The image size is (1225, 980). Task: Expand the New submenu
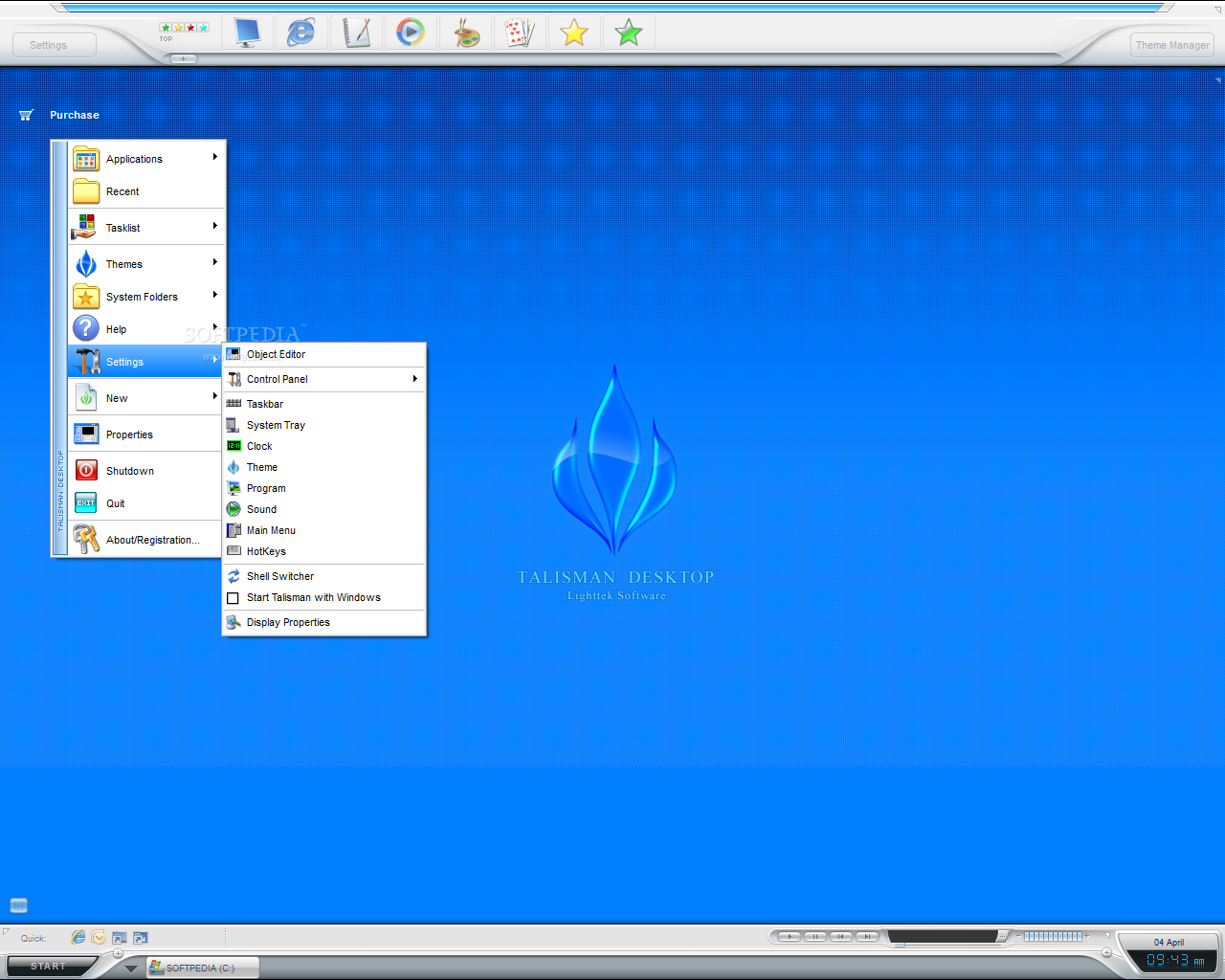(146, 398)
